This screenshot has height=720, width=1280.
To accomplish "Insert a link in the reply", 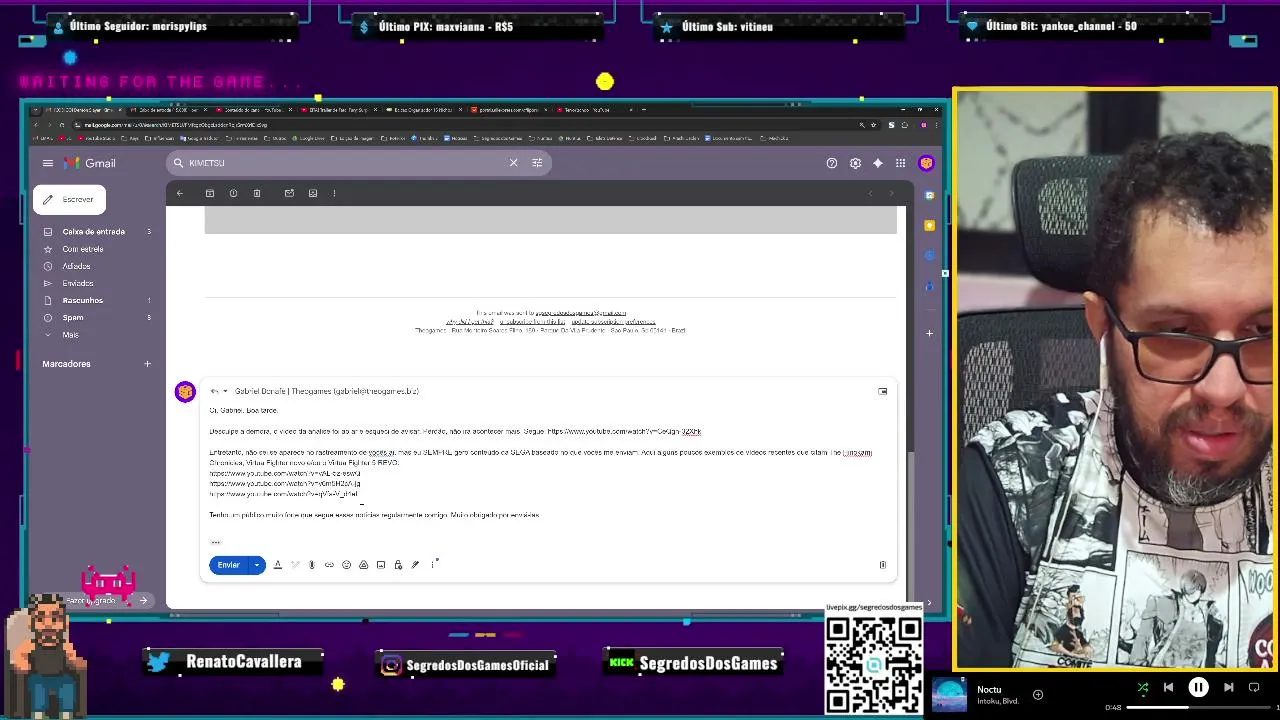I will (329, 565).
